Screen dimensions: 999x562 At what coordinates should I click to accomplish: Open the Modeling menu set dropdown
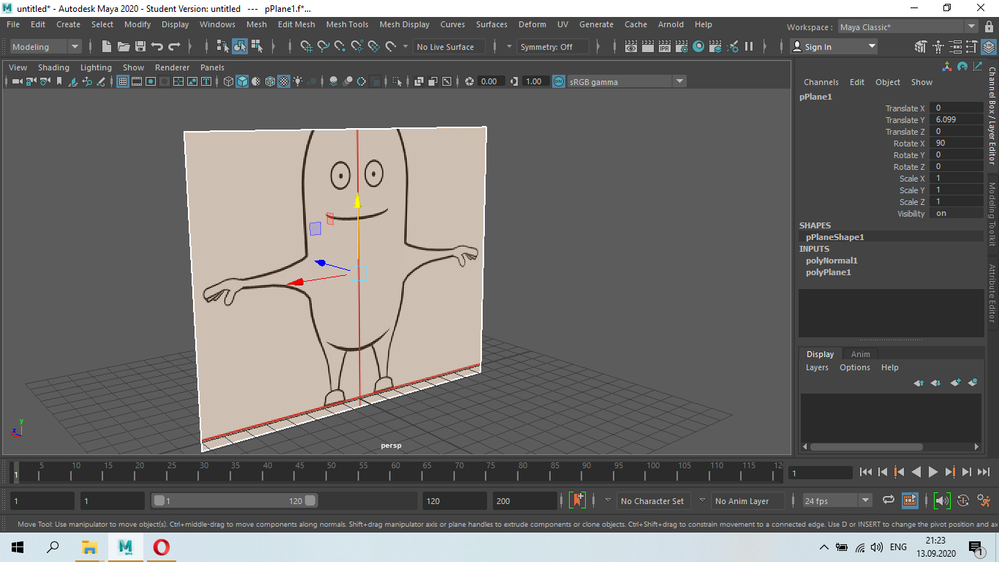[x=45, y=47]
